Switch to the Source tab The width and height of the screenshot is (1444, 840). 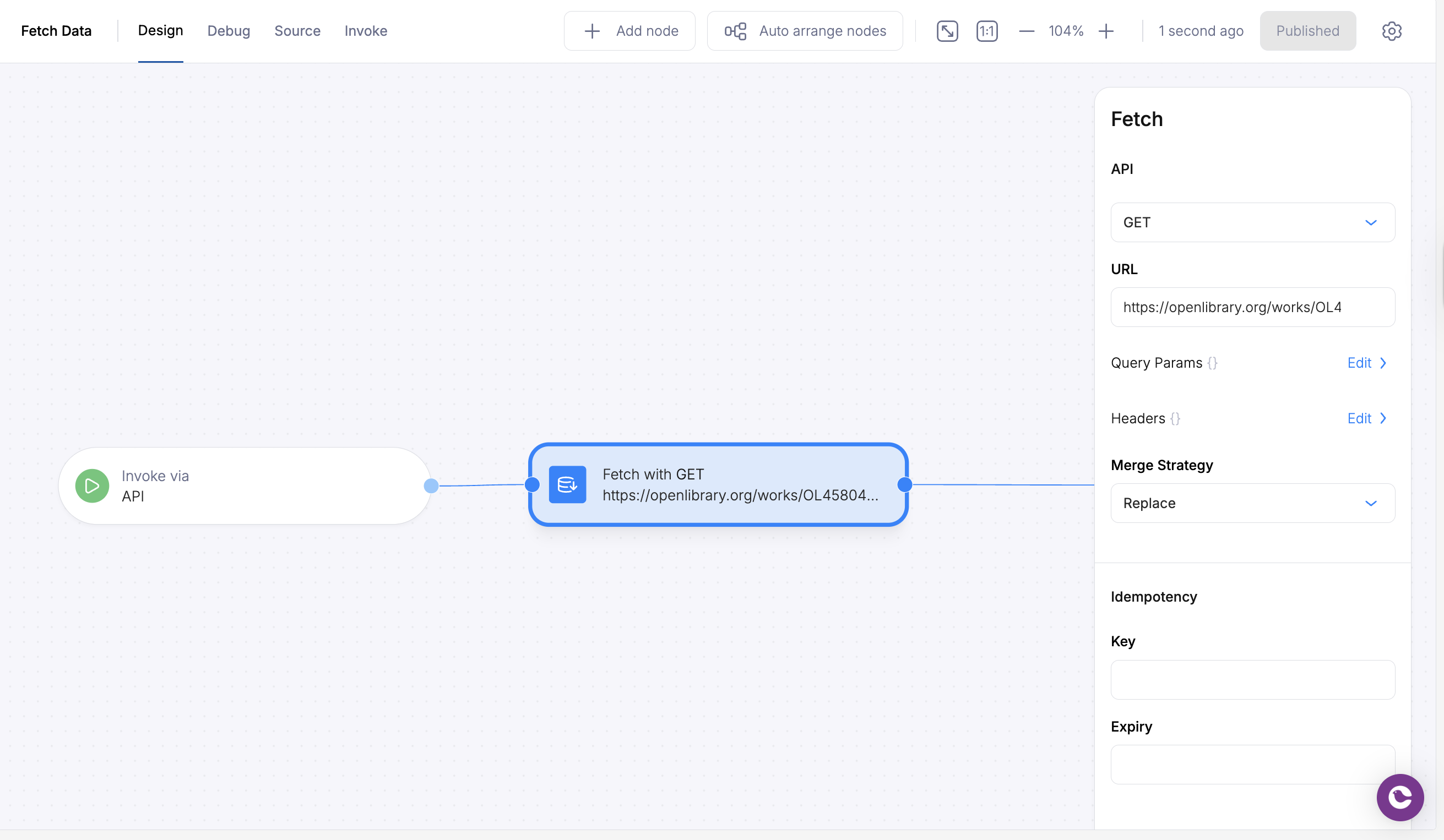coord(297,31)
